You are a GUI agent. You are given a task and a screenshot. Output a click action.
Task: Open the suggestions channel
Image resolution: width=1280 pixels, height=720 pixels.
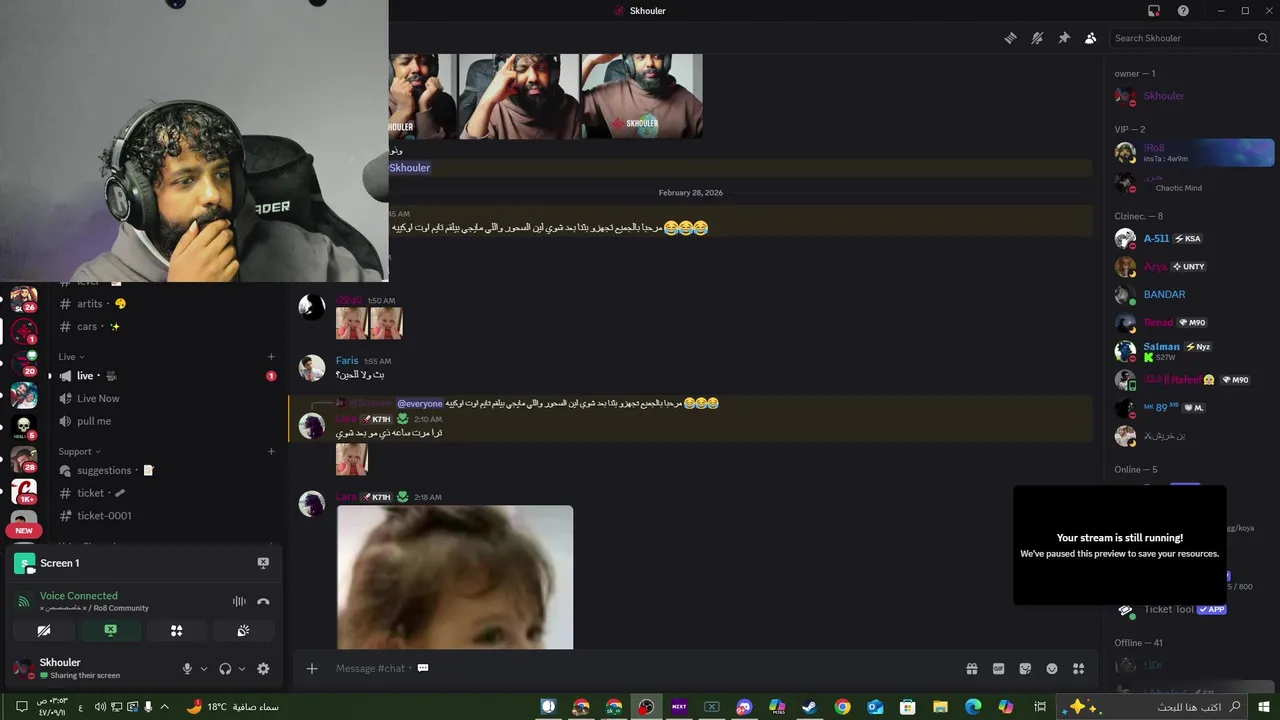[x=165, y=471]
